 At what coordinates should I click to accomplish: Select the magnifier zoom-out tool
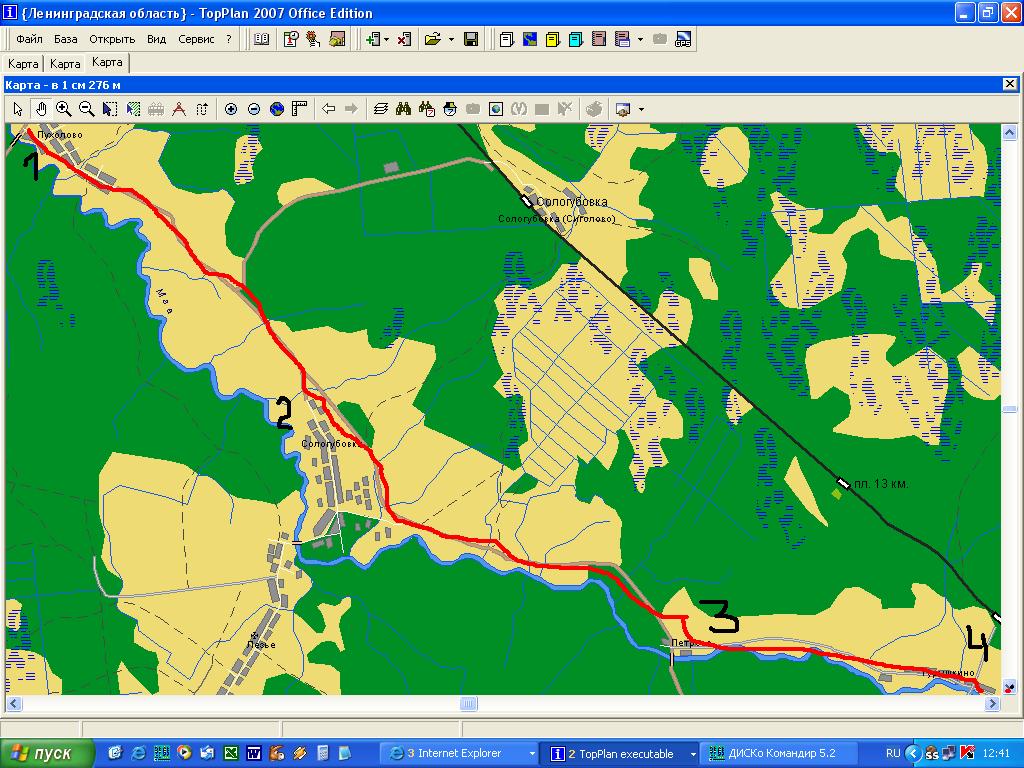click(x=86, y=109)
